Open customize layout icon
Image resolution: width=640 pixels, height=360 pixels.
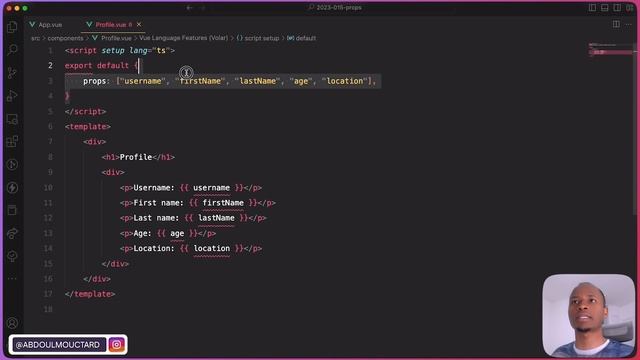(x=630, y=8)
